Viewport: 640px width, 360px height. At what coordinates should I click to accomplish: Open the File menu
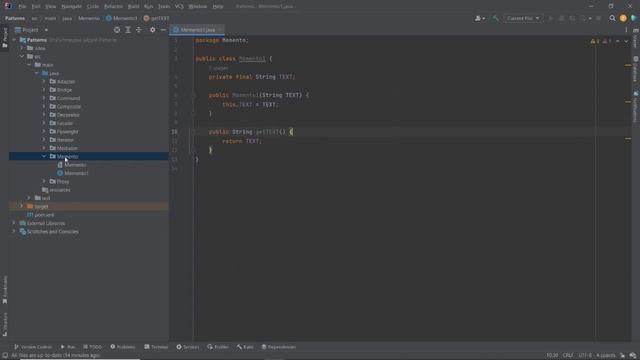pos(22,7)
